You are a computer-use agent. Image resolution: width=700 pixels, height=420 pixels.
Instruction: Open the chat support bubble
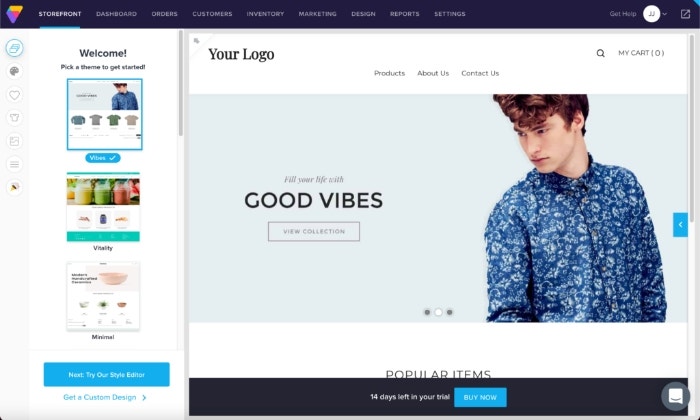click(675, 396)
